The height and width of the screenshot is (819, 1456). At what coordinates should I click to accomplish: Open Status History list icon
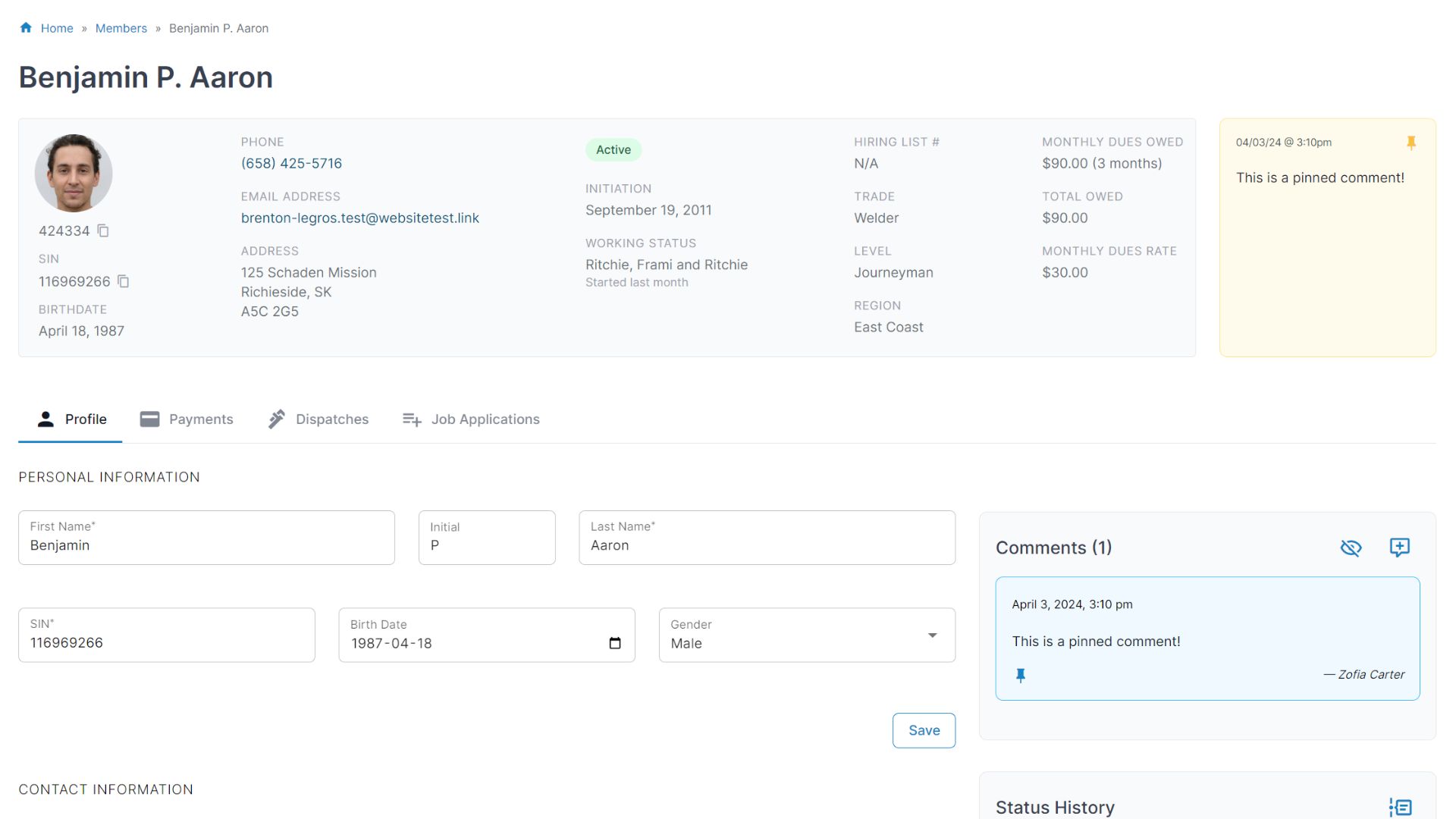click(x=1400, y=807)
